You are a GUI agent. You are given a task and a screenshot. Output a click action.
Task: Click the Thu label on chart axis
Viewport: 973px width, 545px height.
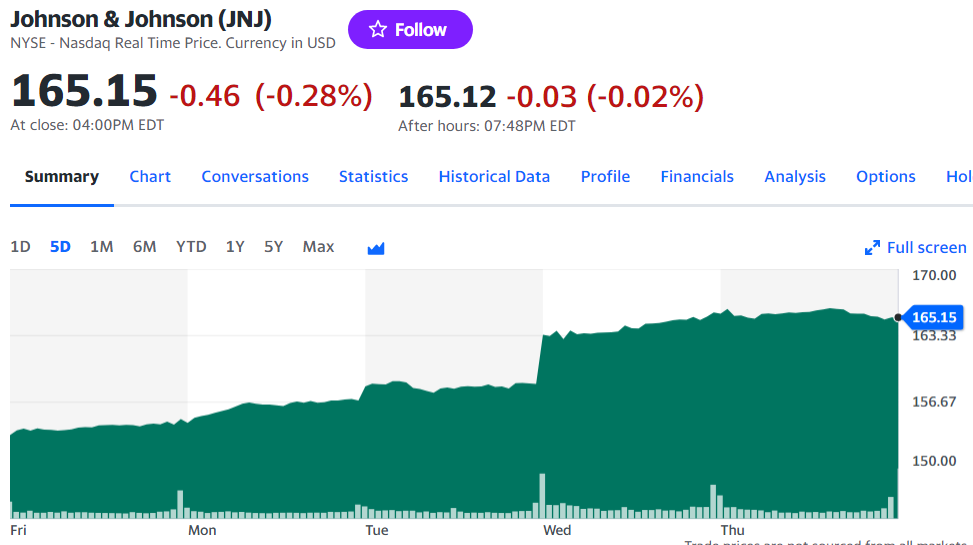(x=732, y=530)
